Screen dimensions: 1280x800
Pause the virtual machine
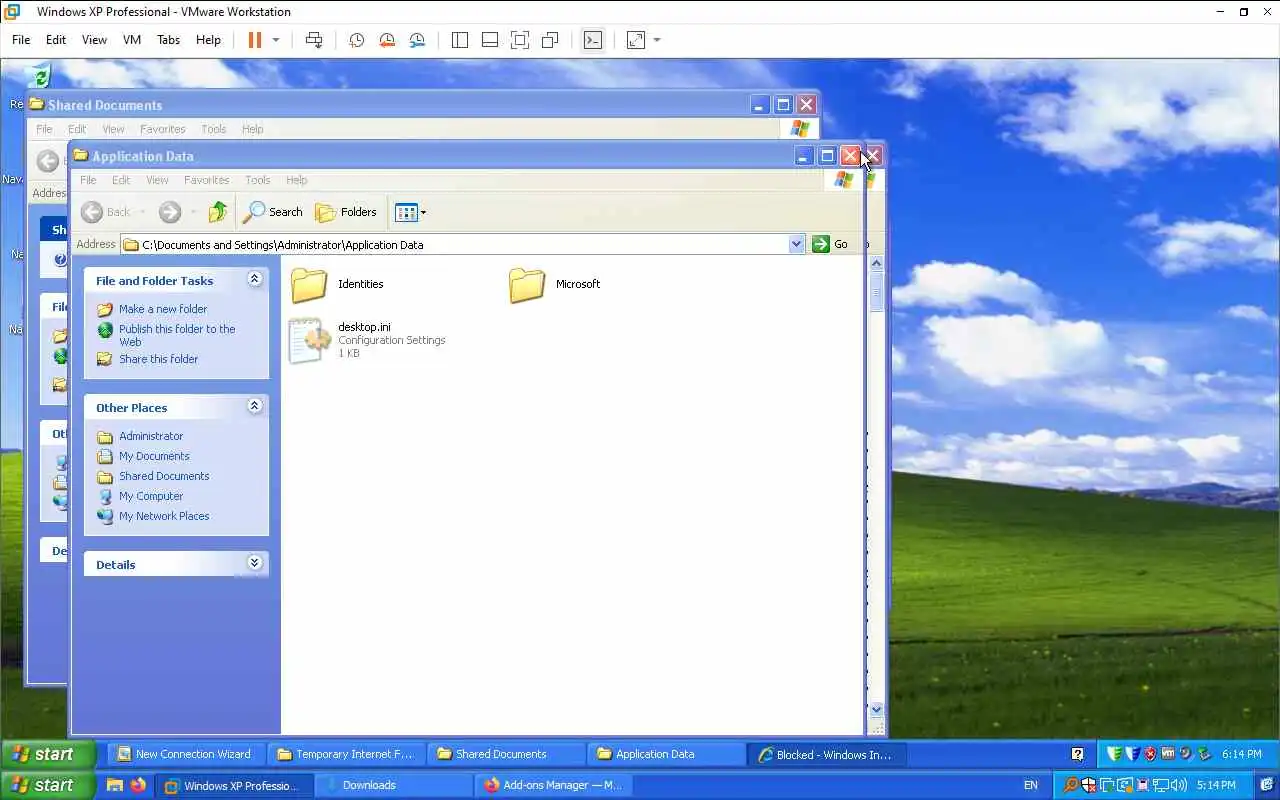click(254, 40)
